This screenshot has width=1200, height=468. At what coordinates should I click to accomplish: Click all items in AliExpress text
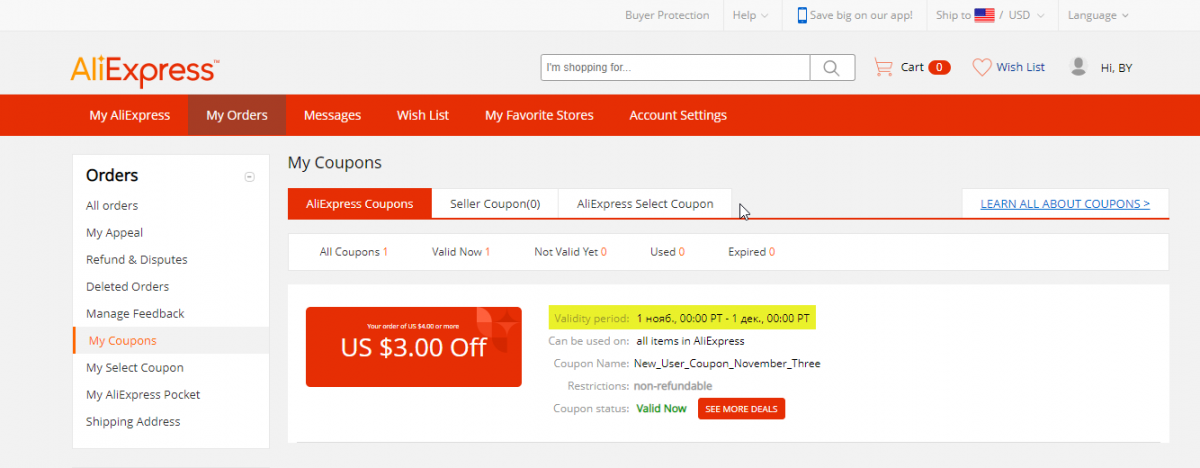690,341
